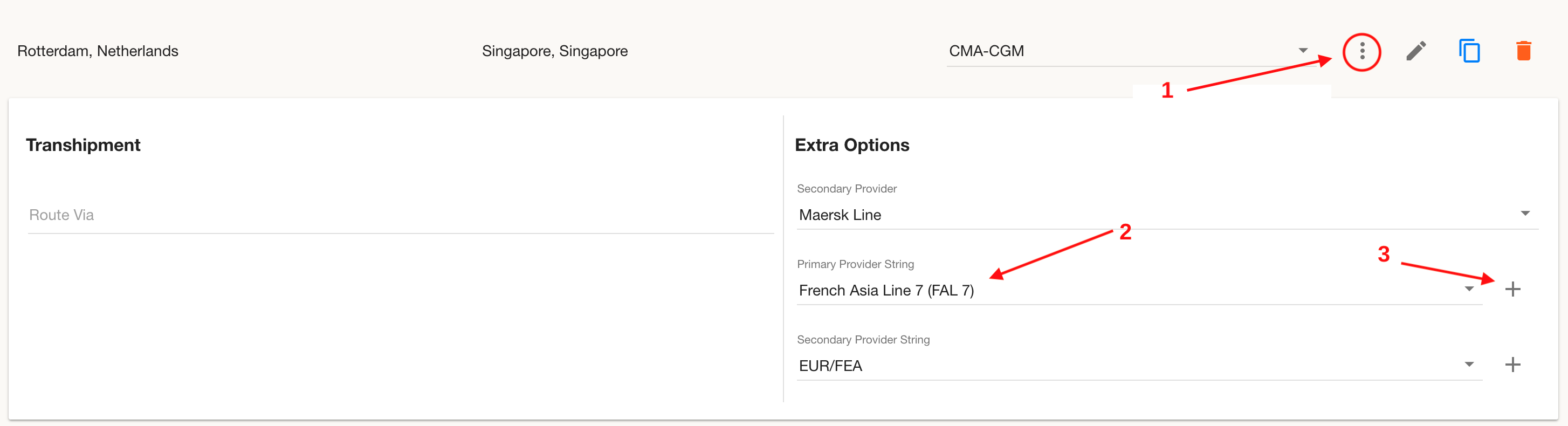
Task: Select the Maersk Line value field
Action: [1167, 215]
